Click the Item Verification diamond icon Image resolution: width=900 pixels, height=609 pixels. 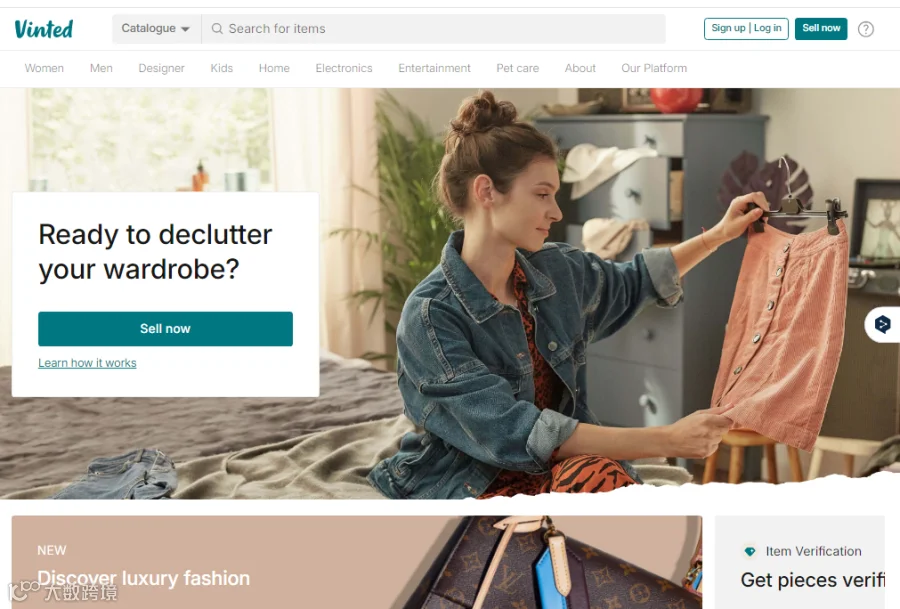[750, 552]
